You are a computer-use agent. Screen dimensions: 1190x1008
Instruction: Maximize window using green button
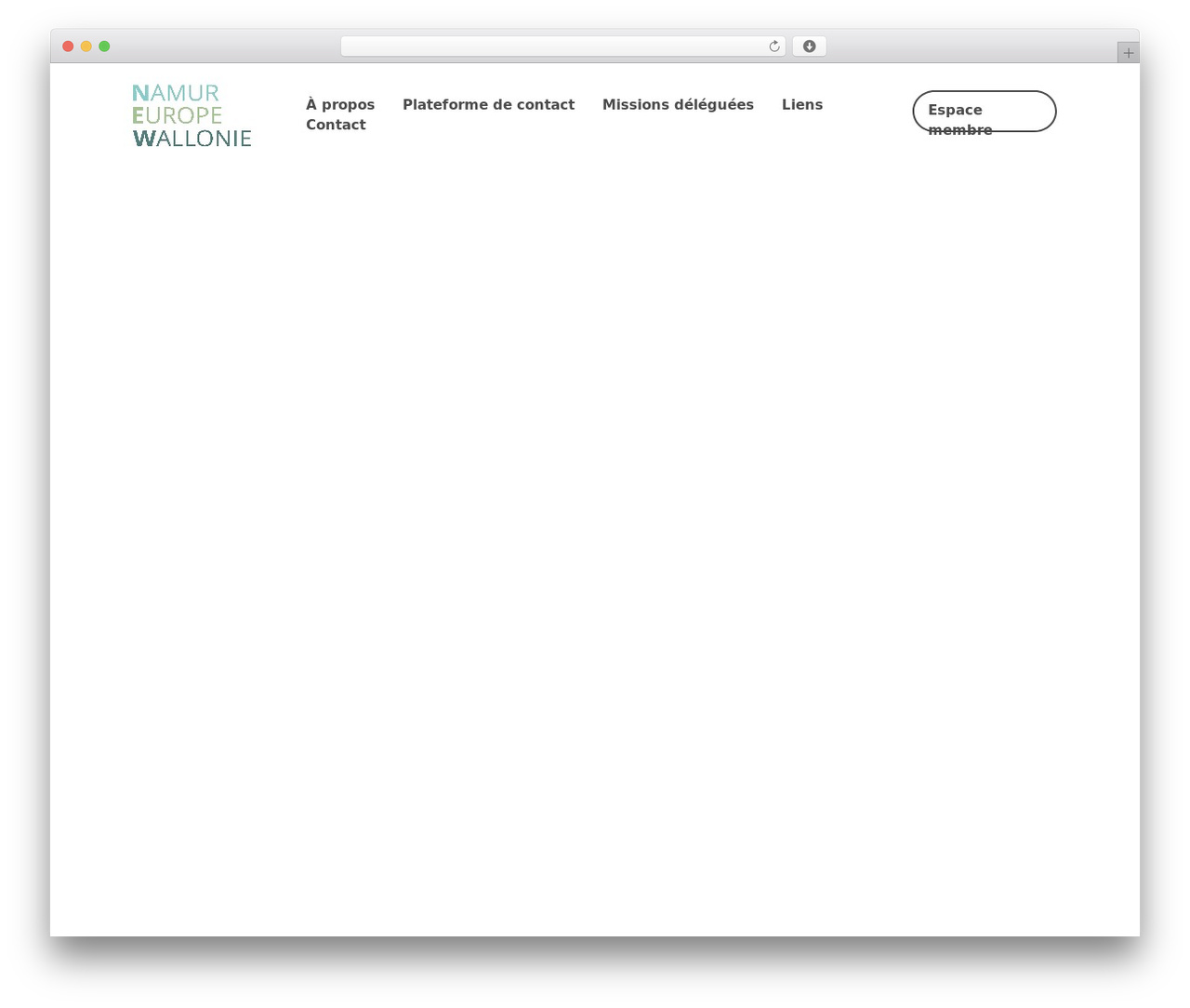[104, 46]
